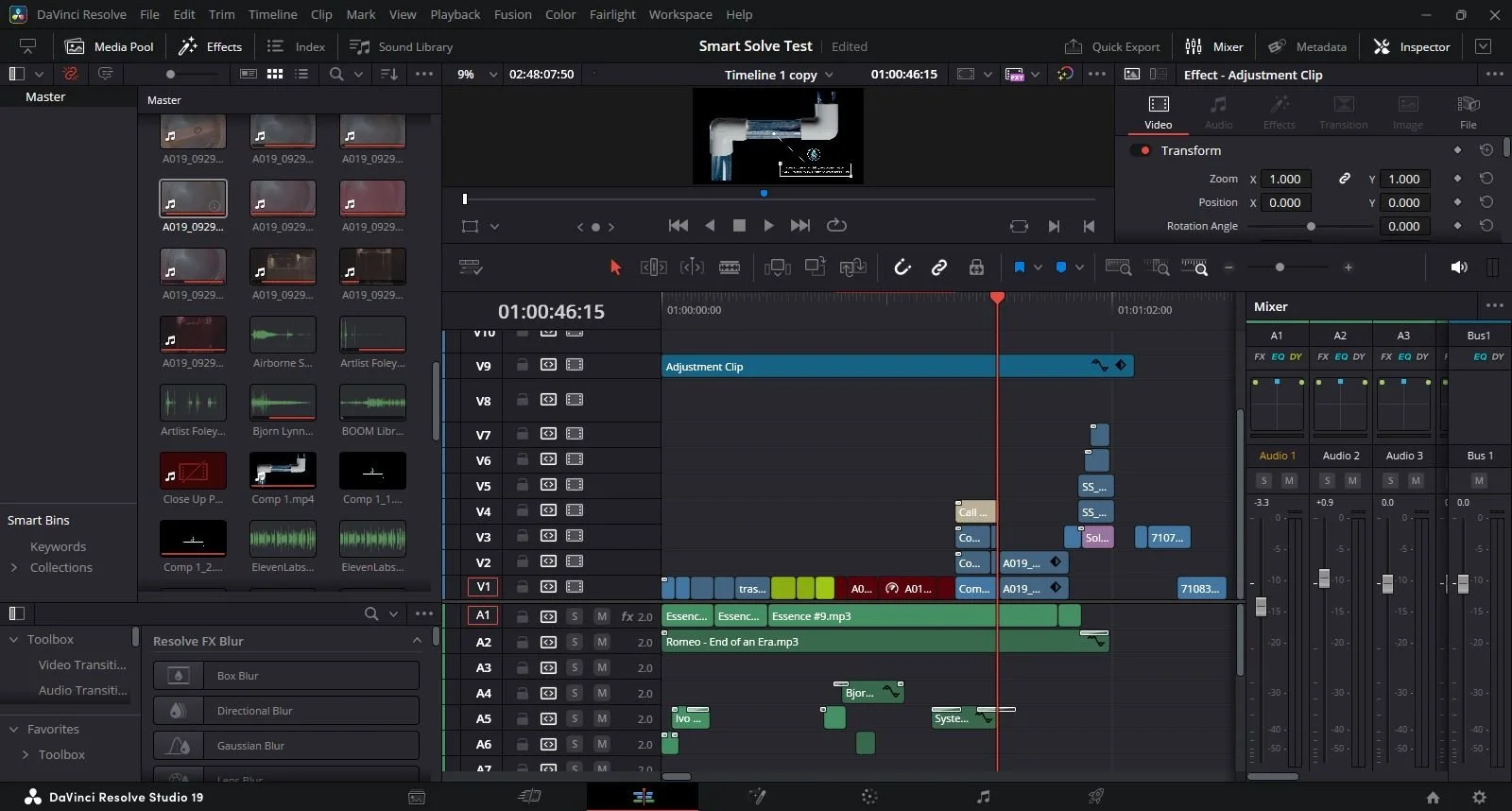Select the Adjustment Clip on V9
Viewport: 1512px width, 811px height.
click(x=898, y=366)
